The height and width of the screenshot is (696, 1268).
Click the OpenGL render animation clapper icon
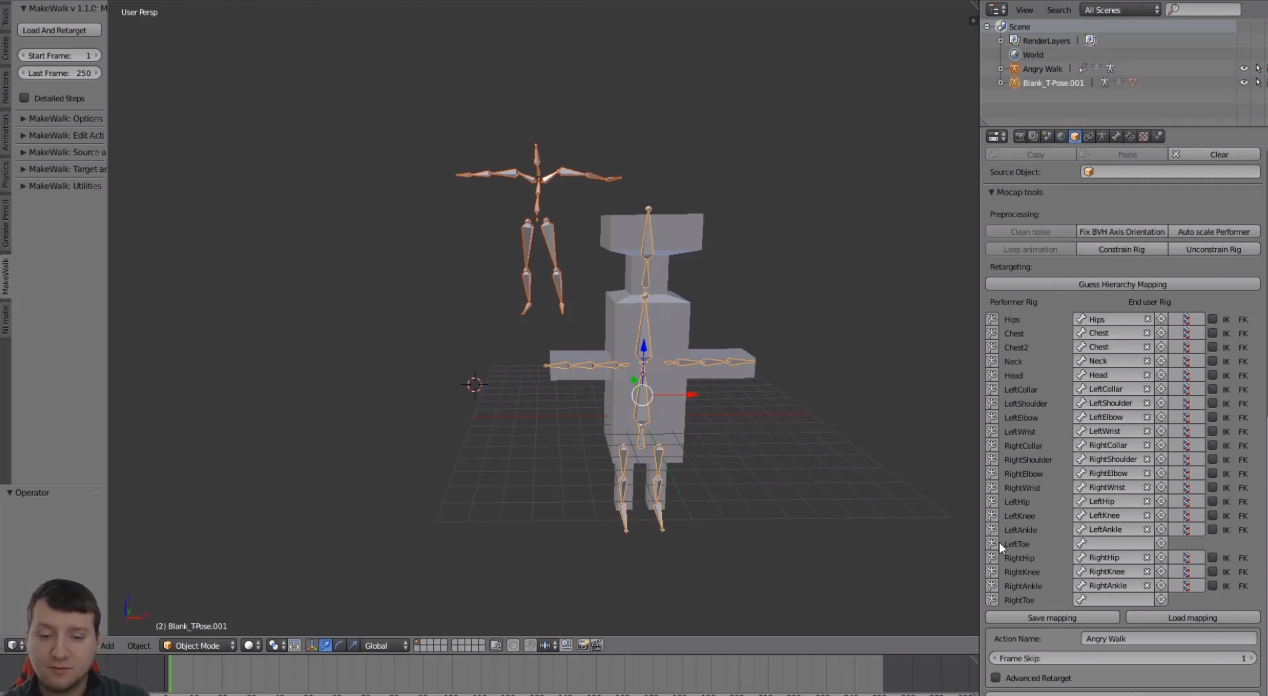(x=597, y=646)
